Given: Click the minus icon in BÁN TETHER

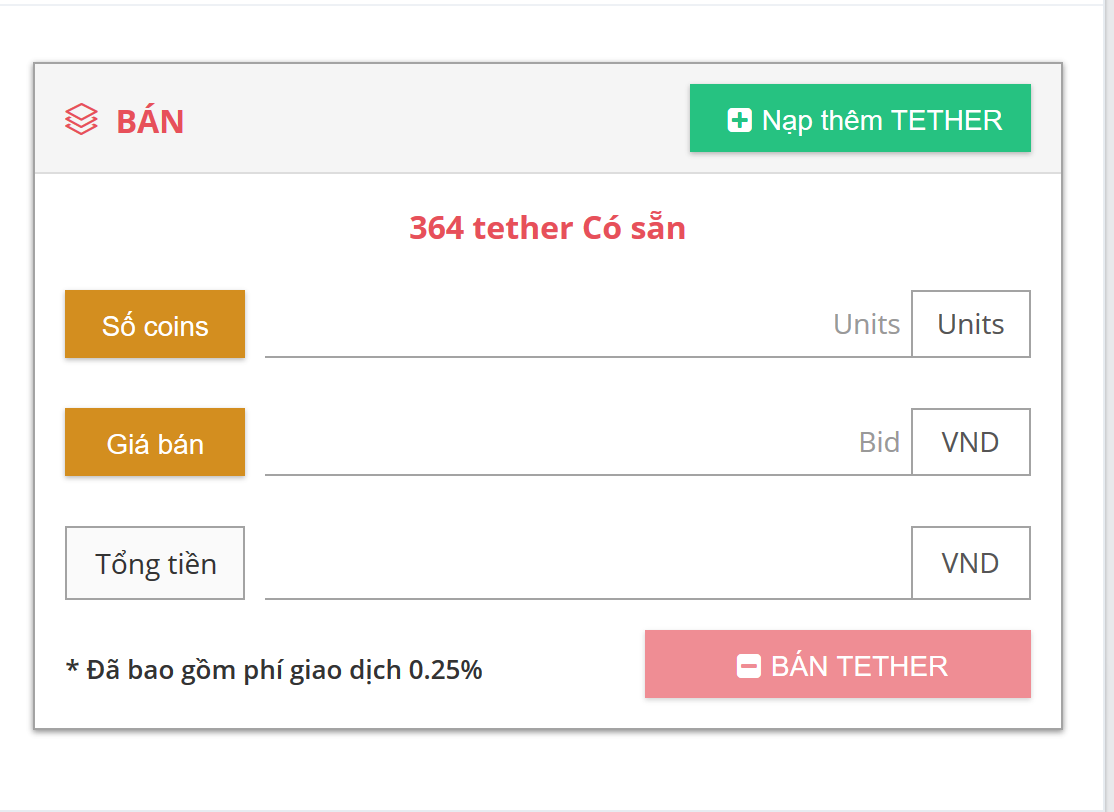Looking at the screenshot, I should click(749, 666).
